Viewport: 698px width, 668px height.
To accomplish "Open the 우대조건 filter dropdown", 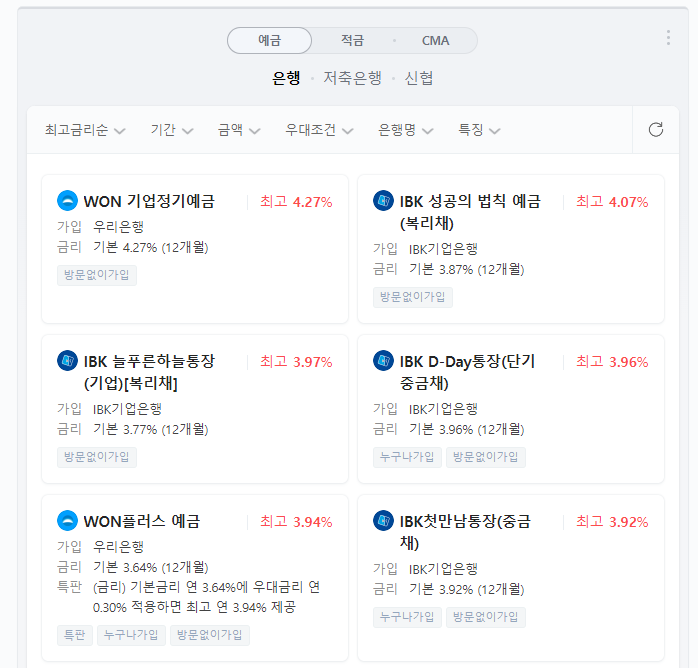I will [319, 130].
